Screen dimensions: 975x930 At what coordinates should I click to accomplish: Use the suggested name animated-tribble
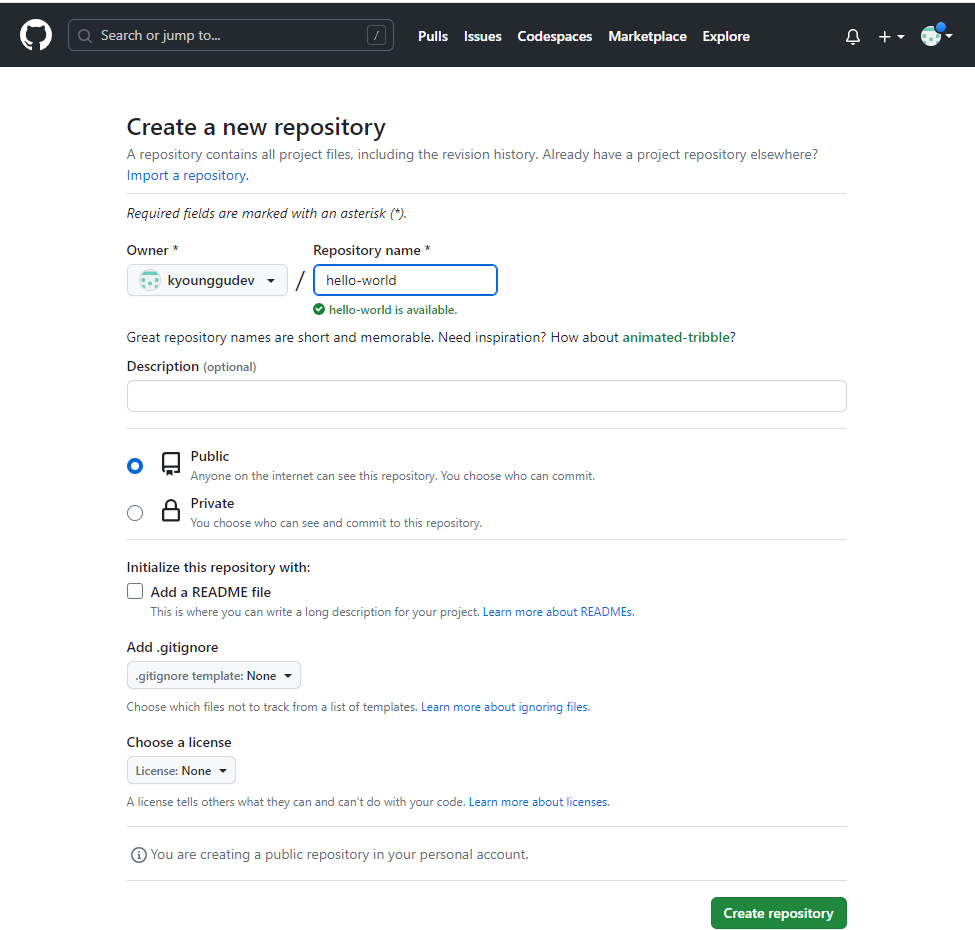[676, 337]
